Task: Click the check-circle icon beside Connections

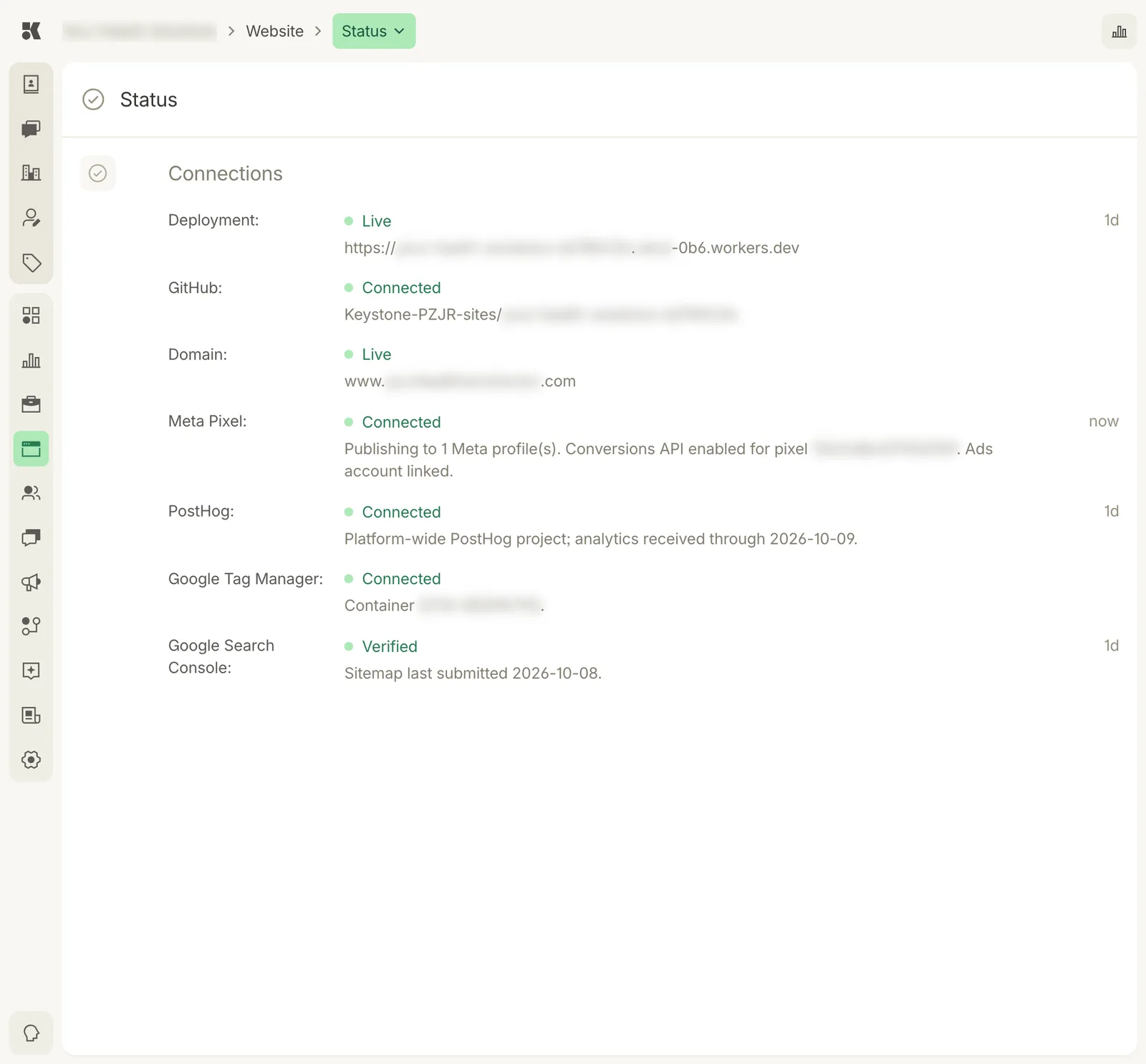Action: pos(98,173)
